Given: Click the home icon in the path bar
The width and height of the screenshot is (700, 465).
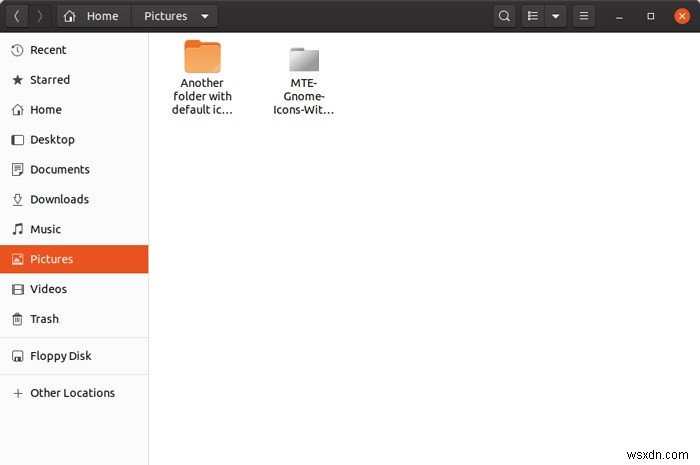Looking at the screenshot, I should 70,17.
